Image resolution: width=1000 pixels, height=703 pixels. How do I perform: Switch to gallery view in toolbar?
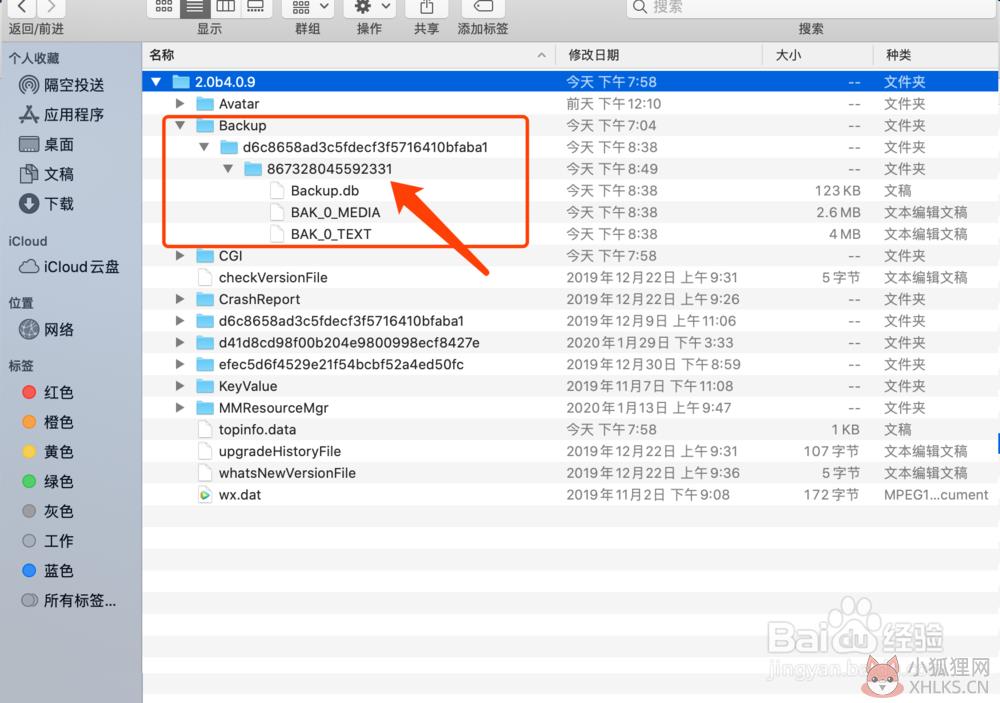256,7
